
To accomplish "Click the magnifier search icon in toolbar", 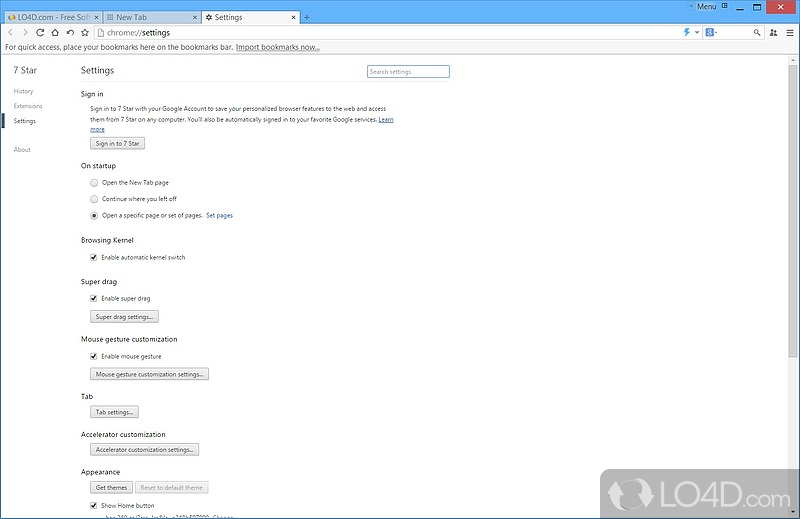I will [757, 32].
